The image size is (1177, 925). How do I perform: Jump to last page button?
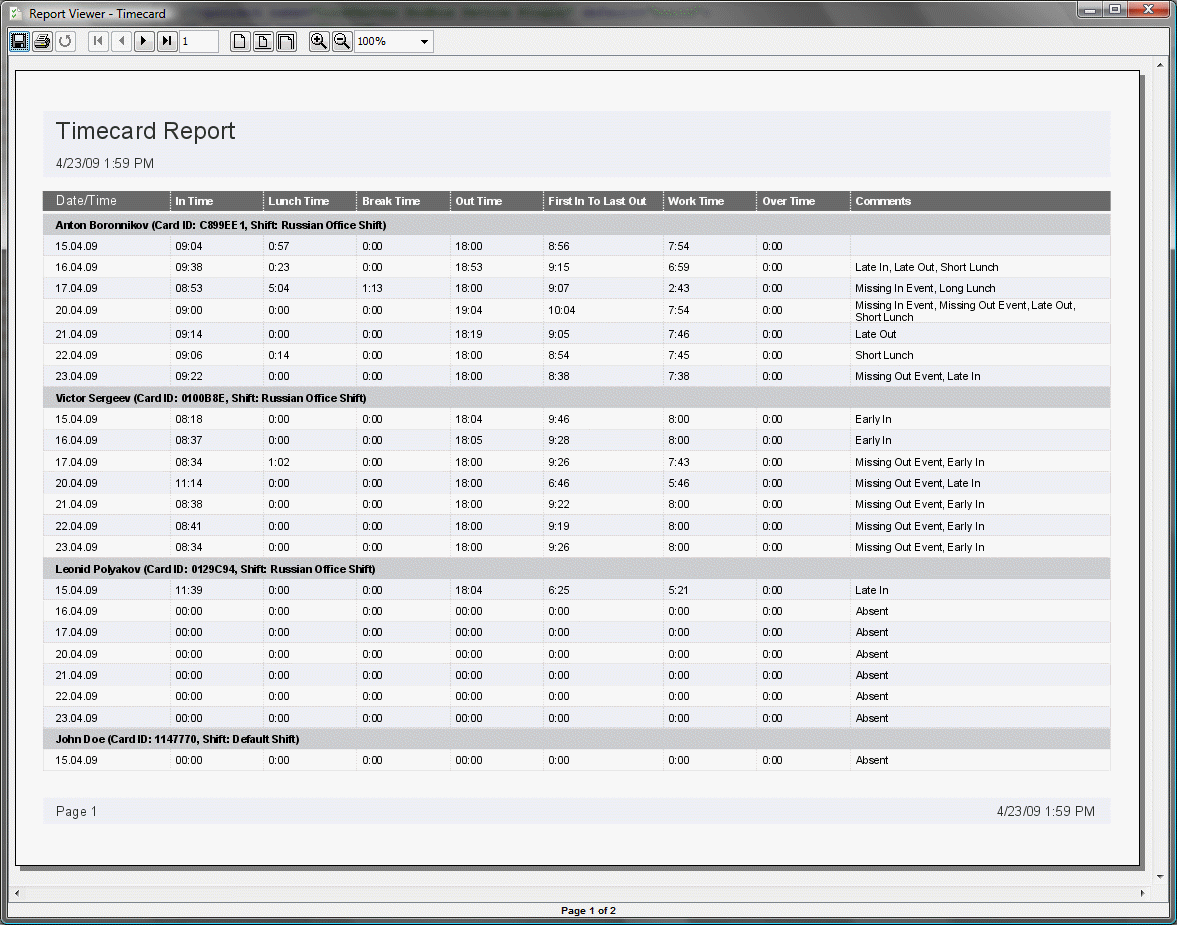[167, 41]
